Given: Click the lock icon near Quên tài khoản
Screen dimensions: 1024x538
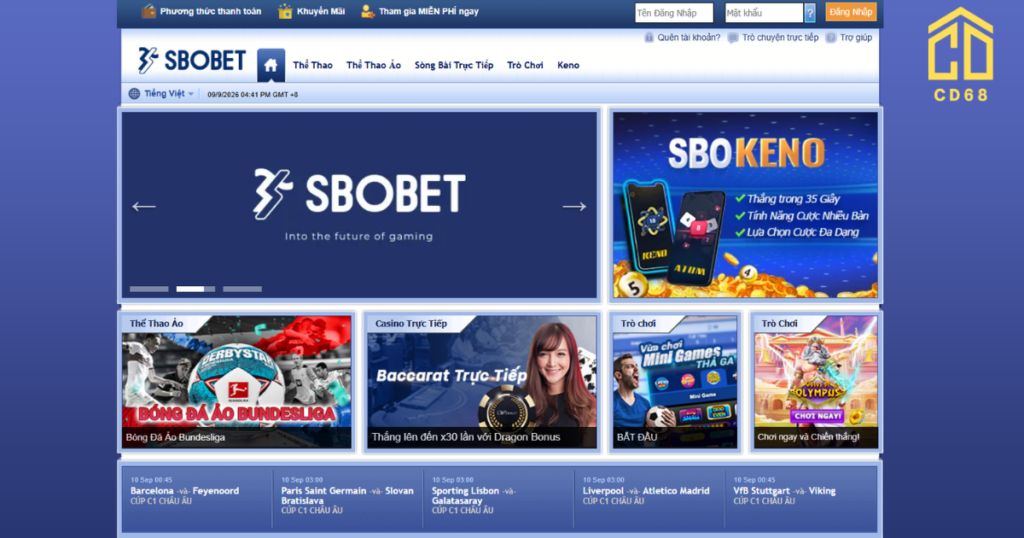Looking at the screenshot, I should click(x=649, y=38).
